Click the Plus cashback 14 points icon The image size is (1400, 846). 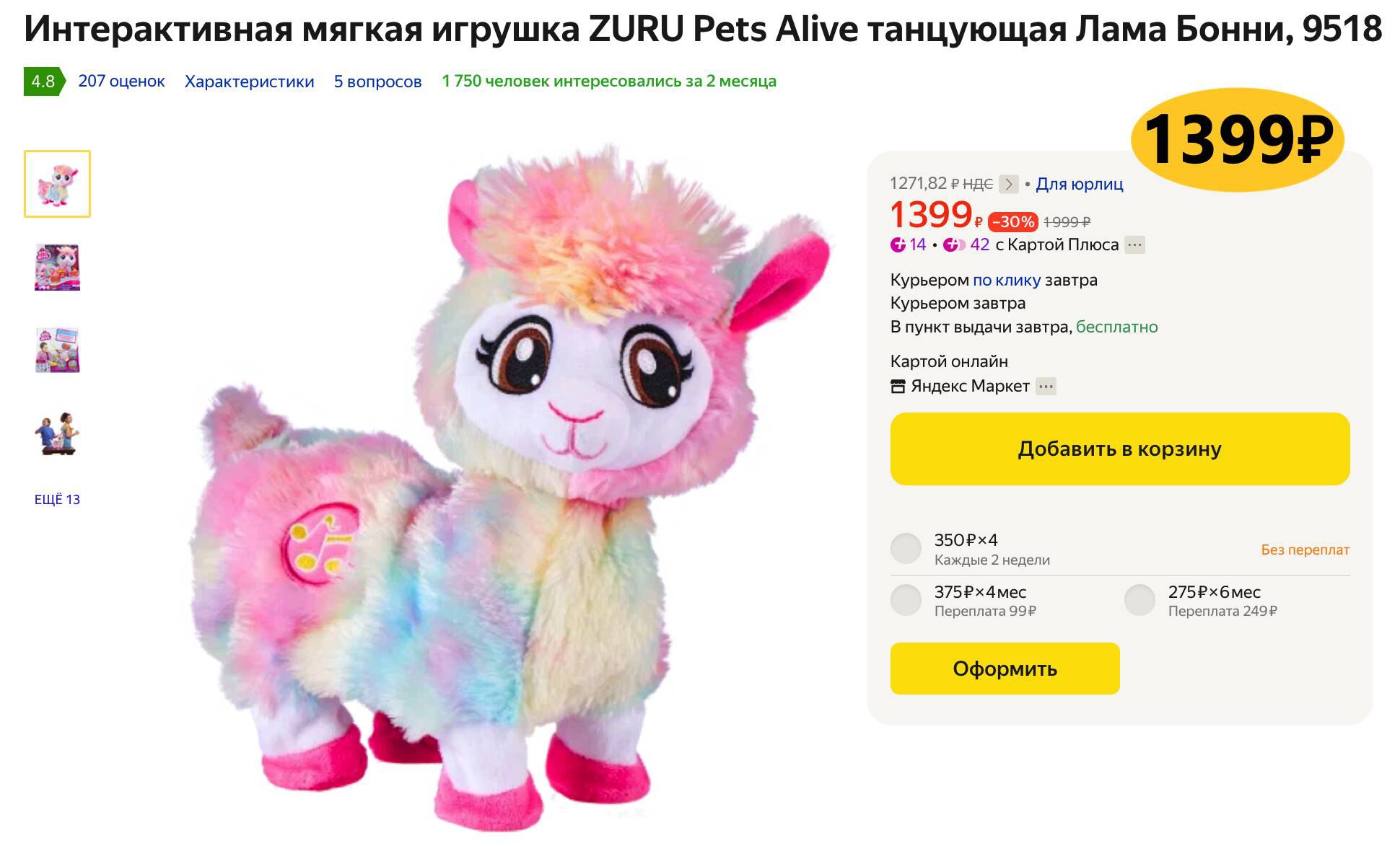(x=898, y=244)
